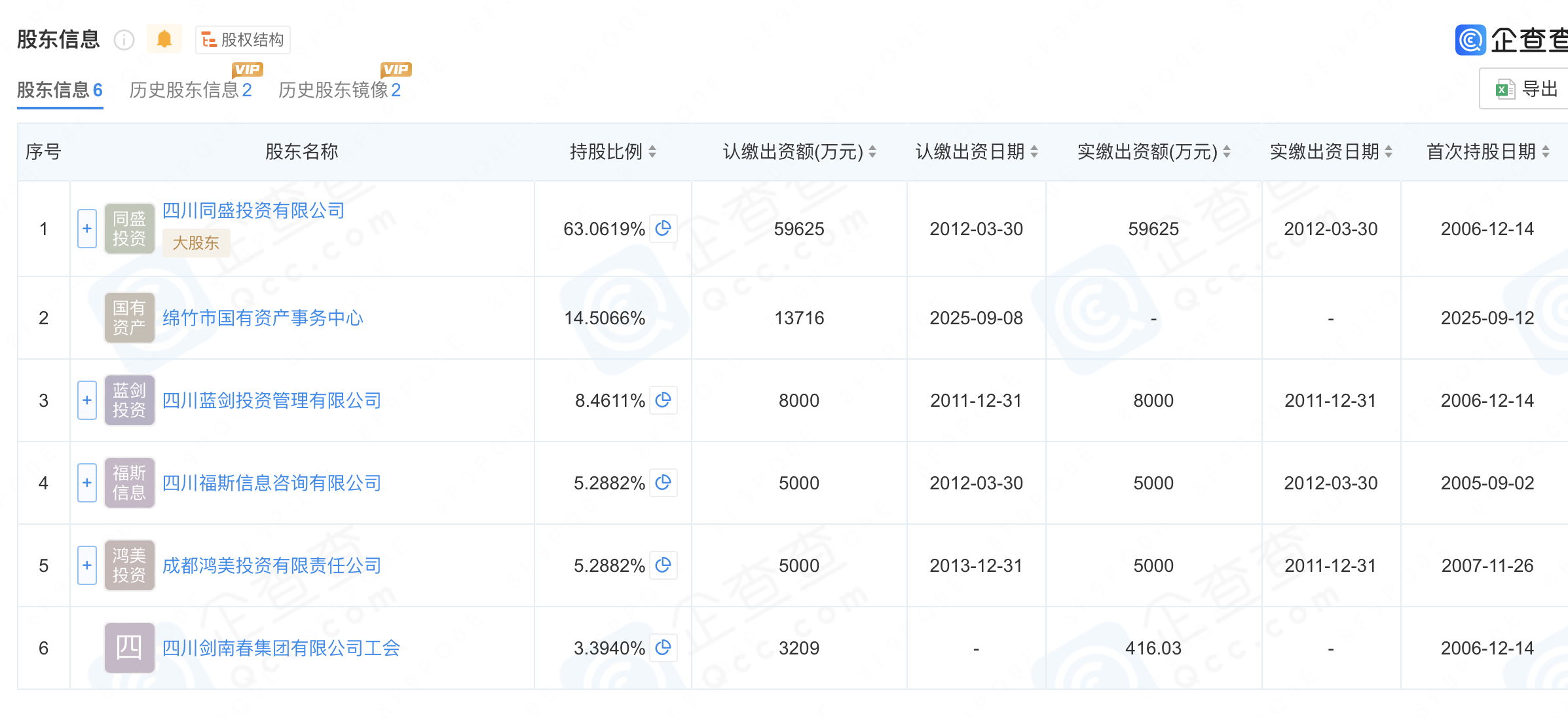Click the info icon beside 股东信息 title
Viewport: 1568px width, 718px height.
pos(124,40)
